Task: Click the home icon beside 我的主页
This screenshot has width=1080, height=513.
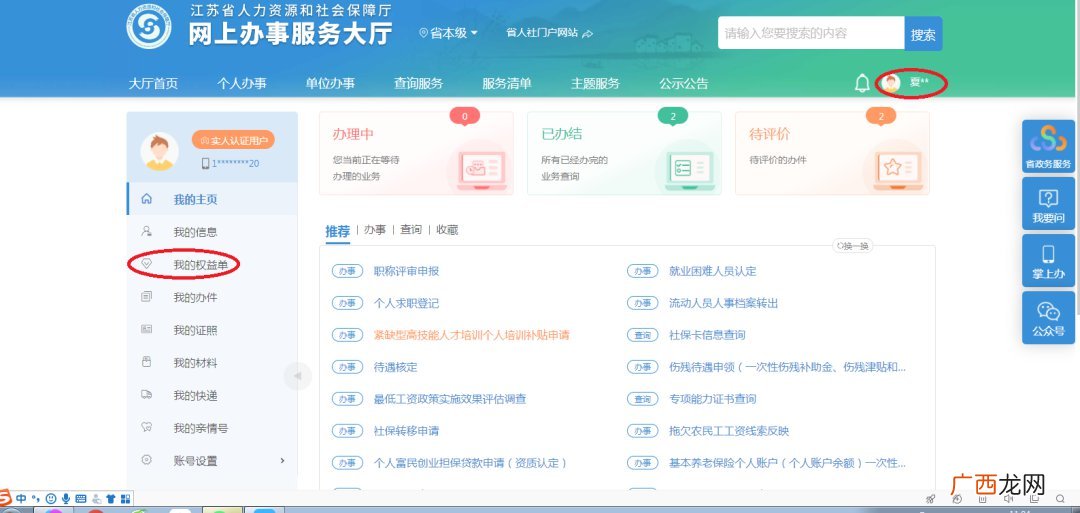Action: [x=146, y=199]
